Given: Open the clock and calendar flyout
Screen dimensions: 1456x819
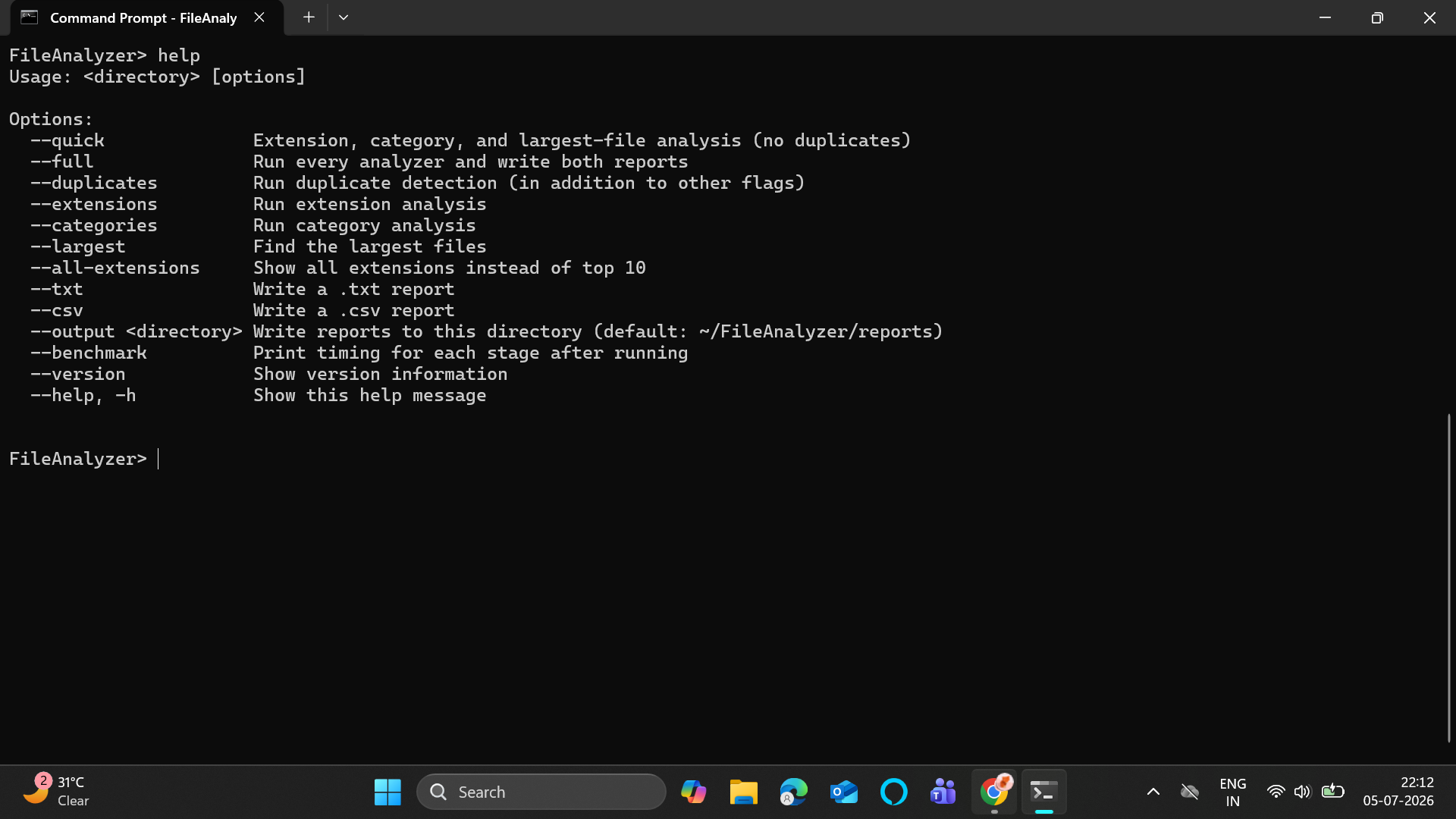Looking at the screenshot, I should point(1398,792).
